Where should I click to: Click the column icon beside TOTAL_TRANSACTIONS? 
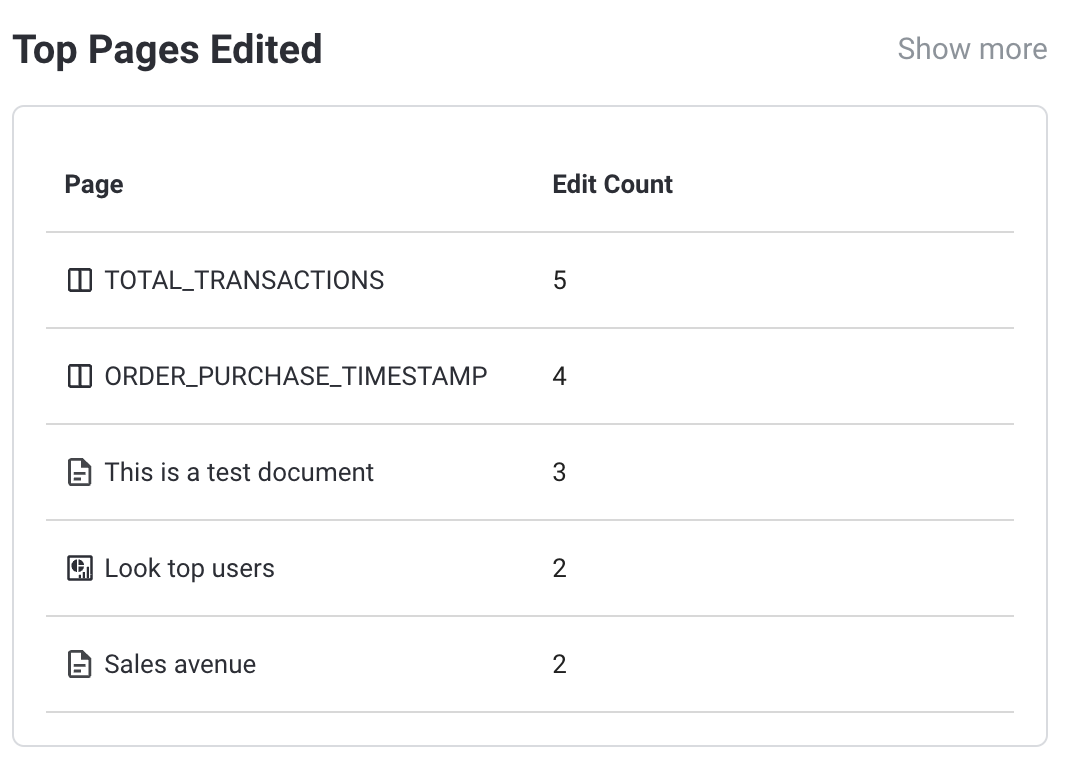click(79, 281)
